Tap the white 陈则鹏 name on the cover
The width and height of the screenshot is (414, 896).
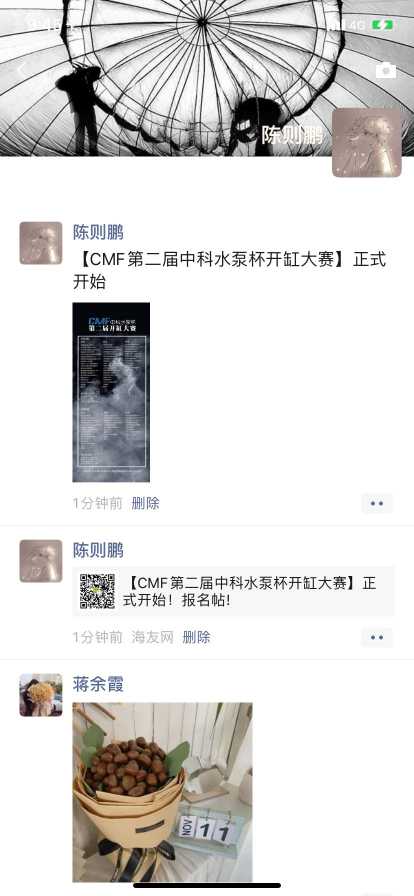click(292, 135)
